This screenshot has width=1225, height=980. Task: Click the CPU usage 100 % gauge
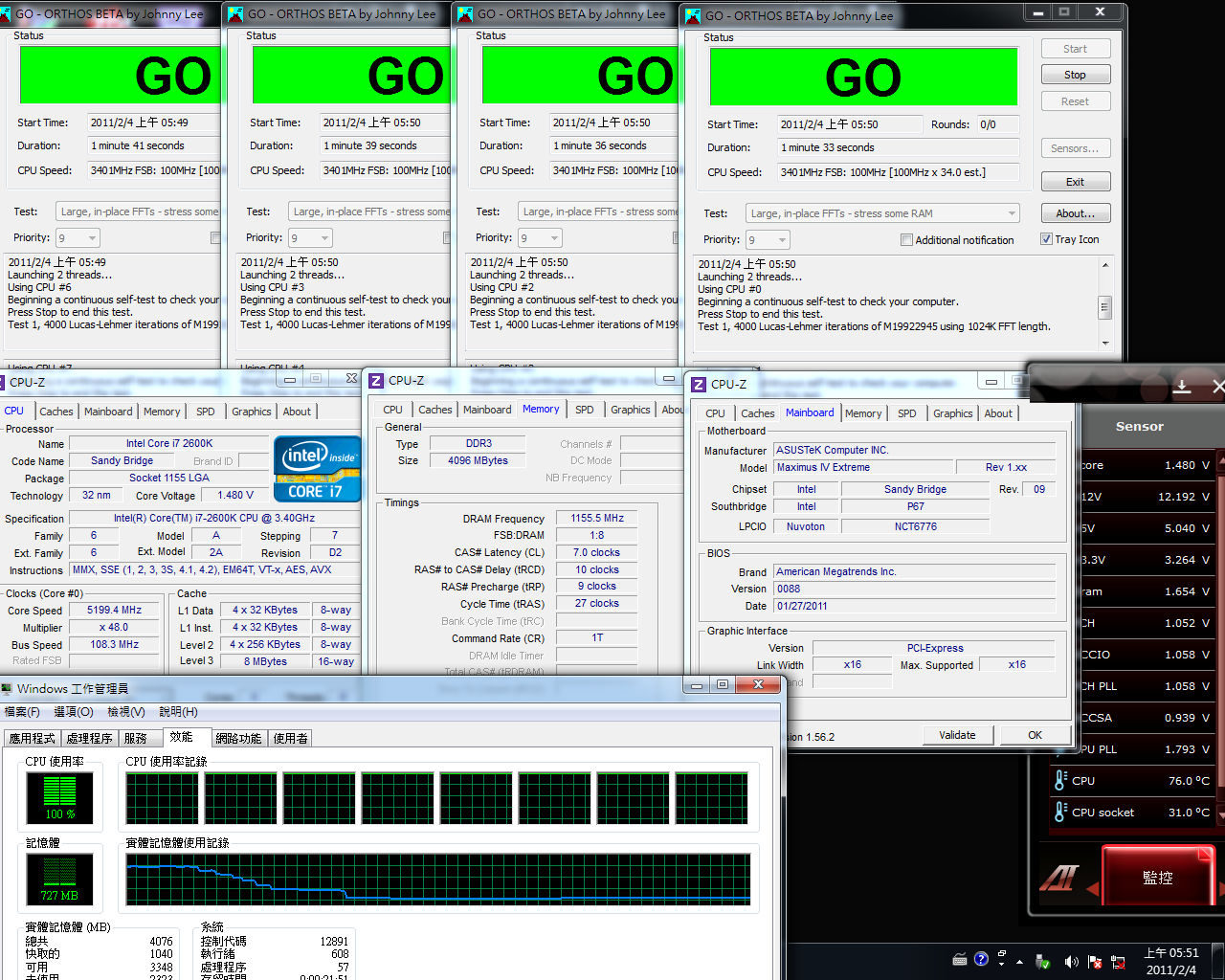coord(59,798)
